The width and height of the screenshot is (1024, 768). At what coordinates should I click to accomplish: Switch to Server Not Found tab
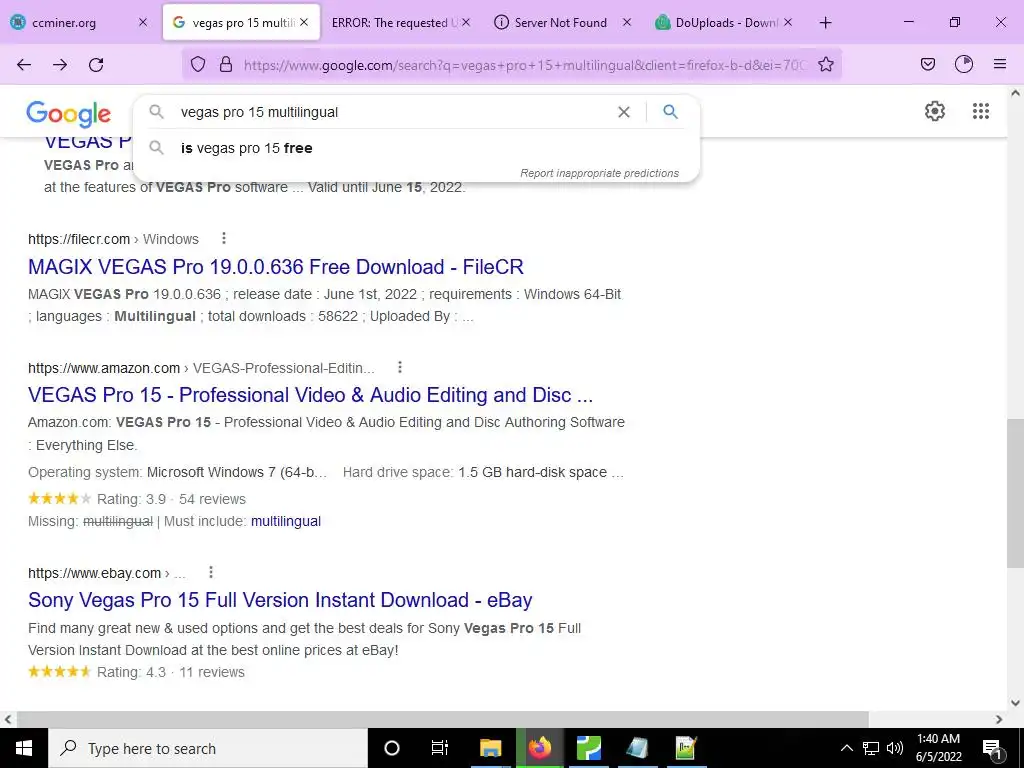pyautogui.click(x=560, y=23)
